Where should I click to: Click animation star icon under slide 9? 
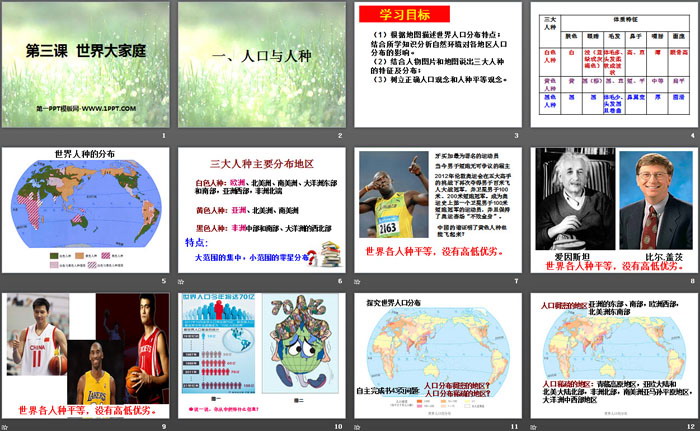pyautogui.click(x=4, y=427)
